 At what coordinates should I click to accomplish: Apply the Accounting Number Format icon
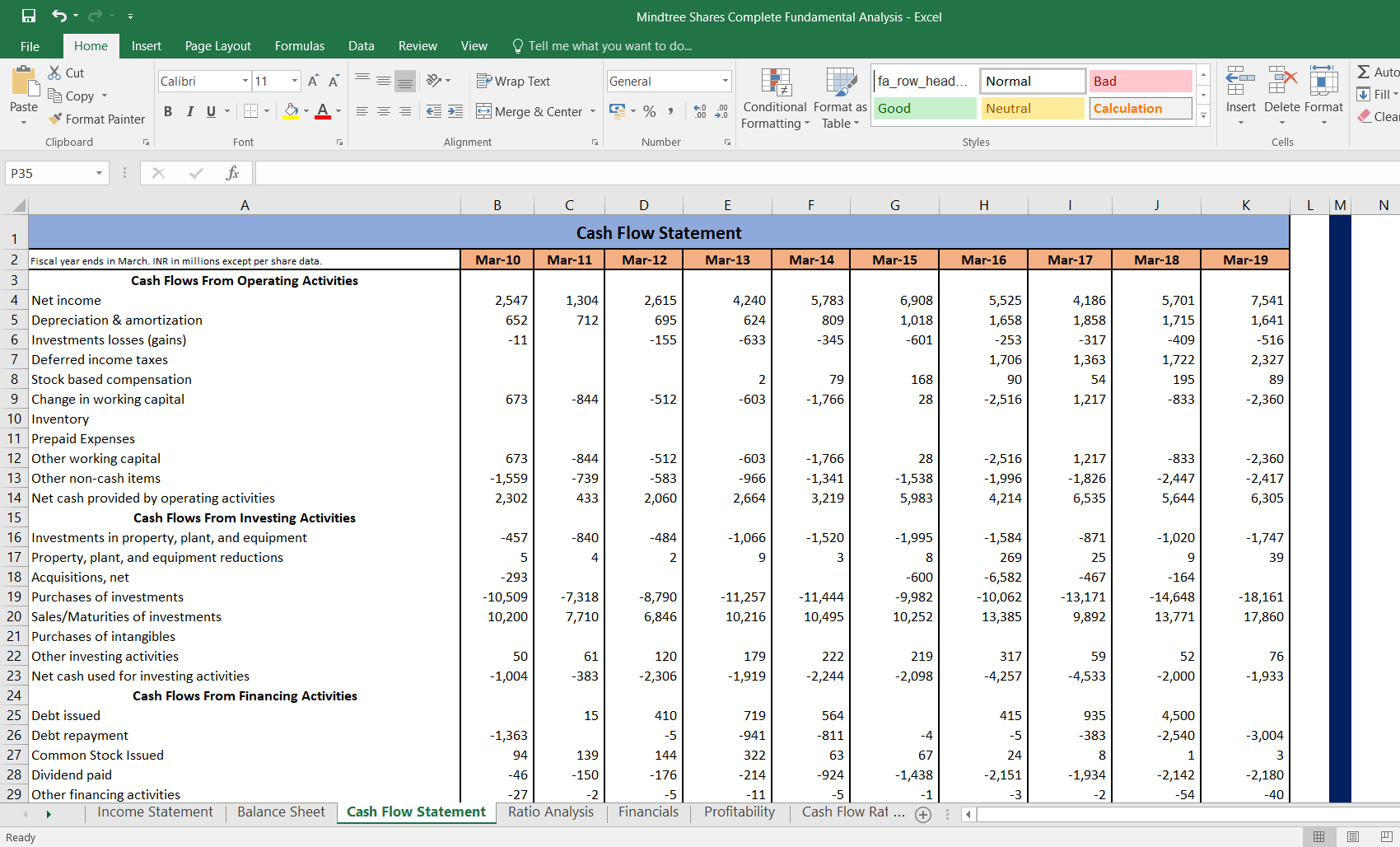click(617, 111)
